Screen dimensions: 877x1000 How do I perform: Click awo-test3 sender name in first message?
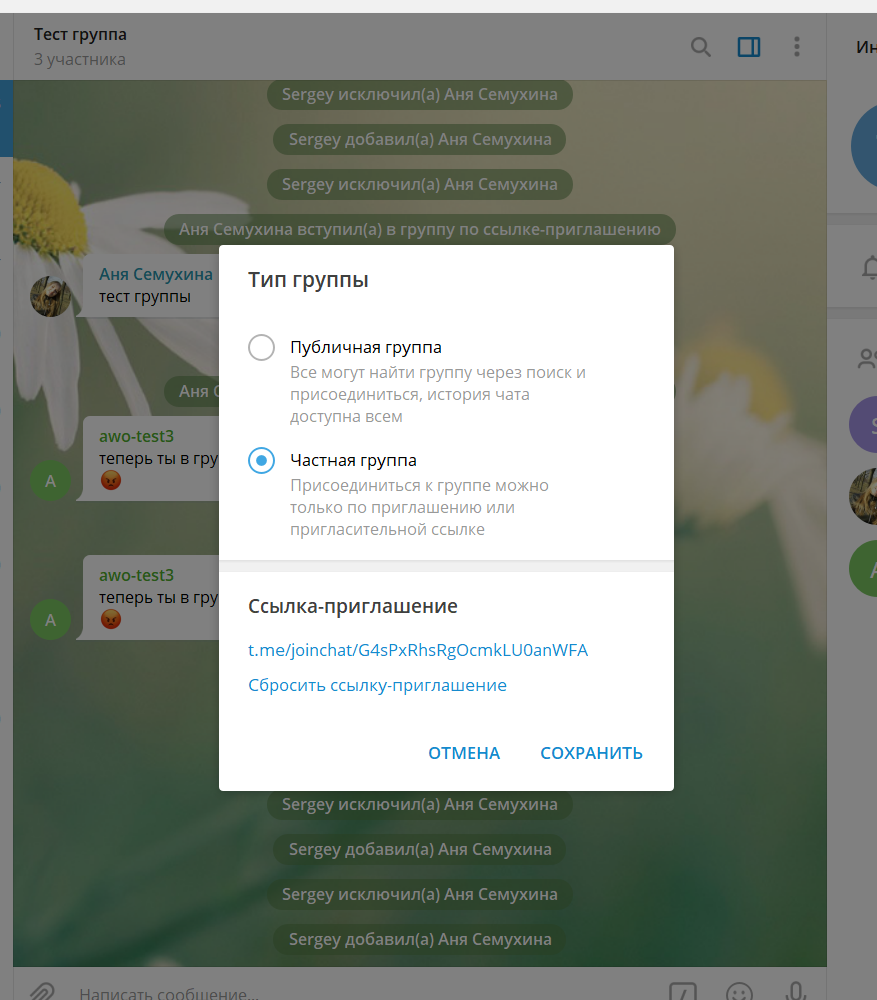136,436
